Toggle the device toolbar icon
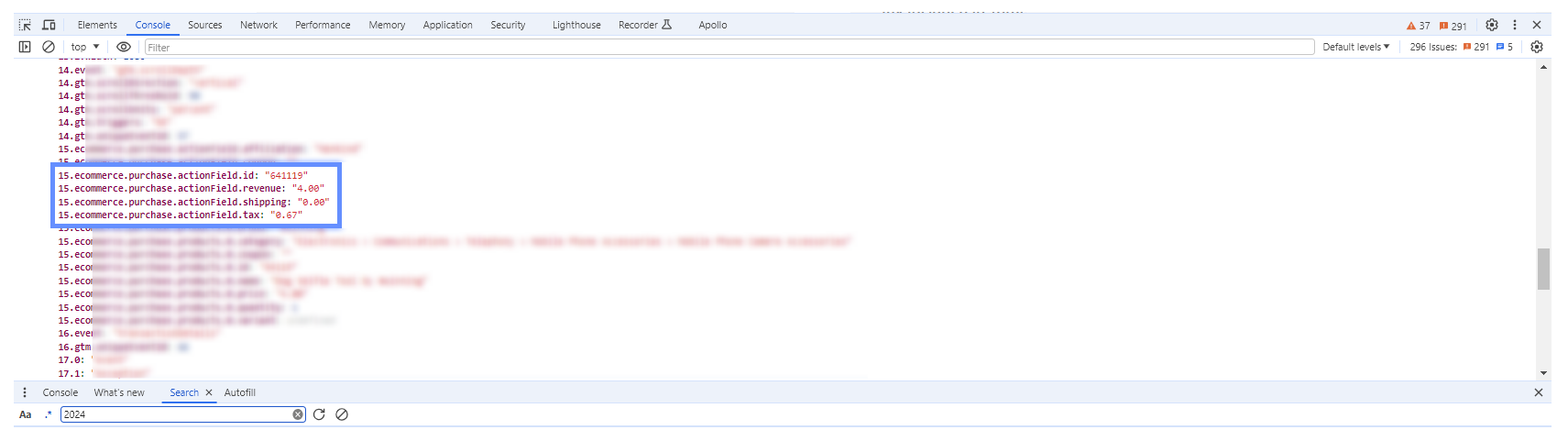 pos(49,25)
